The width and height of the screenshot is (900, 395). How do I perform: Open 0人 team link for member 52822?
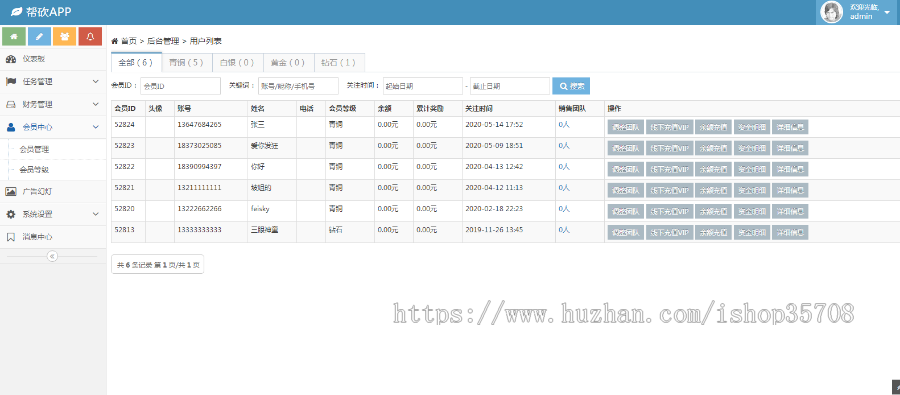(564, 166)
